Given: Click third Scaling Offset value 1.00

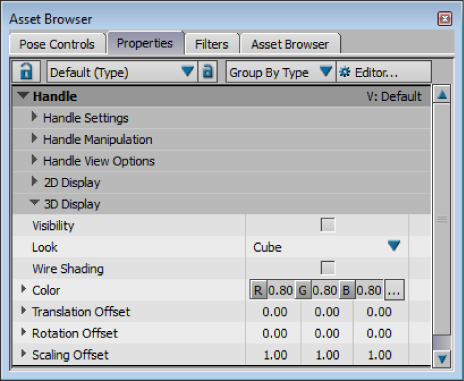Looking at the screenshot, I should pyautogui.click(x=379, y=355).
